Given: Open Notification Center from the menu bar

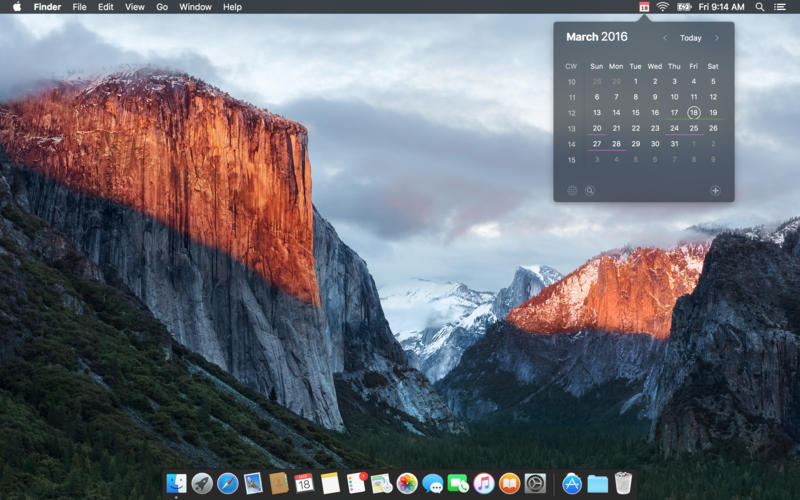Looking at the screenshot, I should 780,7.
